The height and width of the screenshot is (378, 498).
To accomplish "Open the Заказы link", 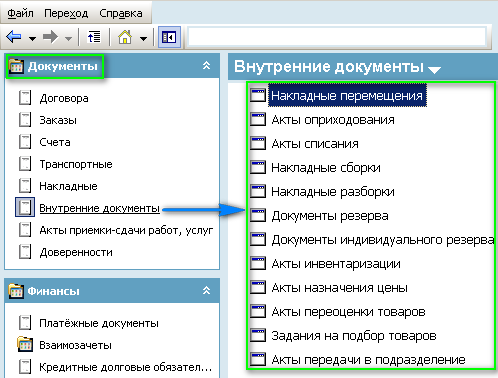I will pos(58,120).
